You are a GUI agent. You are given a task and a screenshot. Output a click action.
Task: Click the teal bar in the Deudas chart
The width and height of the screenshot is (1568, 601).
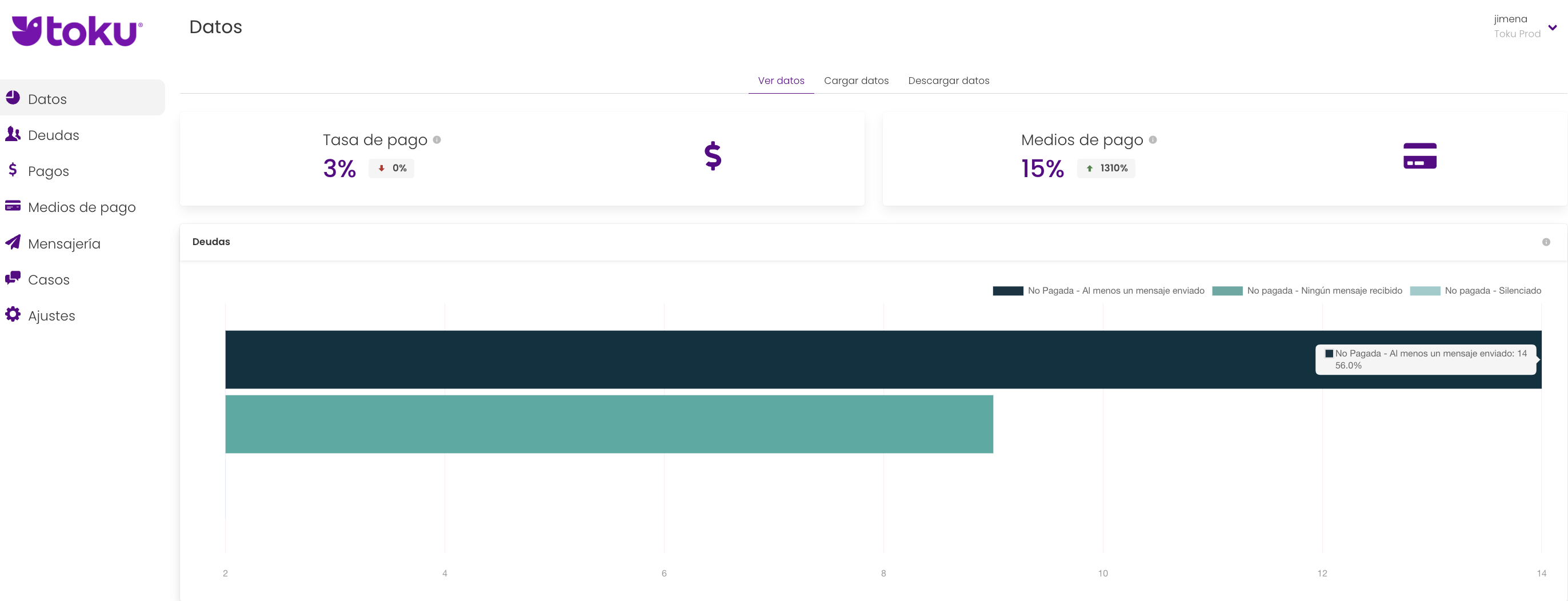pyautogui.click(x=609, y=424)
